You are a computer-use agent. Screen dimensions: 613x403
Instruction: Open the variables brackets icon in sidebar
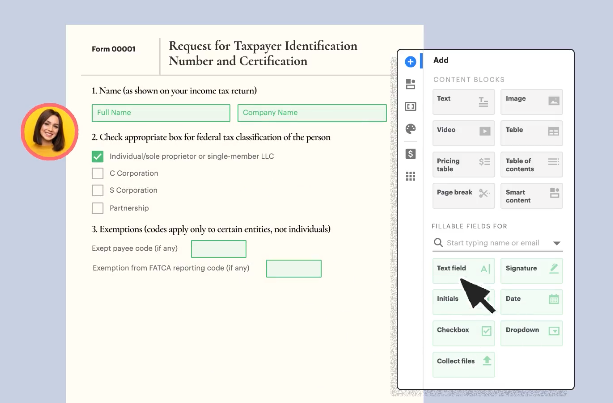tap(410, 106)
